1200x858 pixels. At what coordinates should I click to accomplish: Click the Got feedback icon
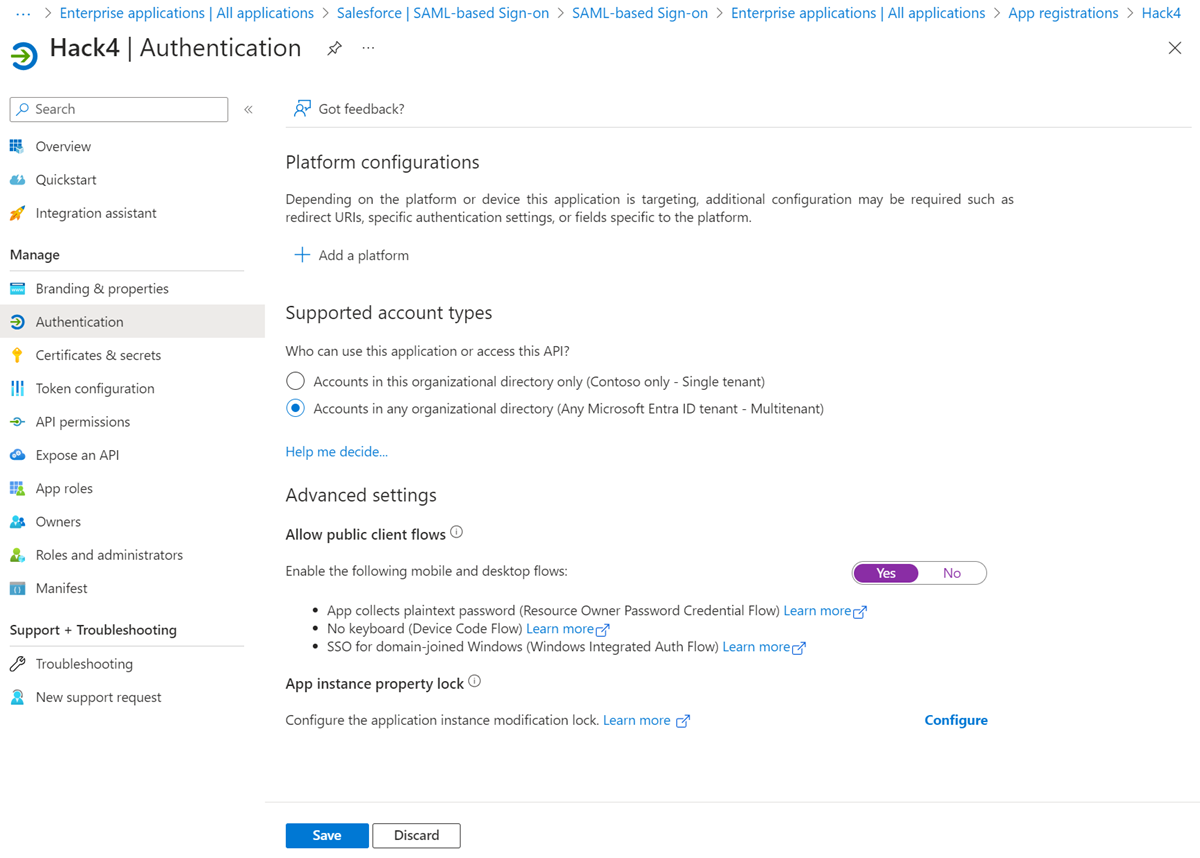301,108
